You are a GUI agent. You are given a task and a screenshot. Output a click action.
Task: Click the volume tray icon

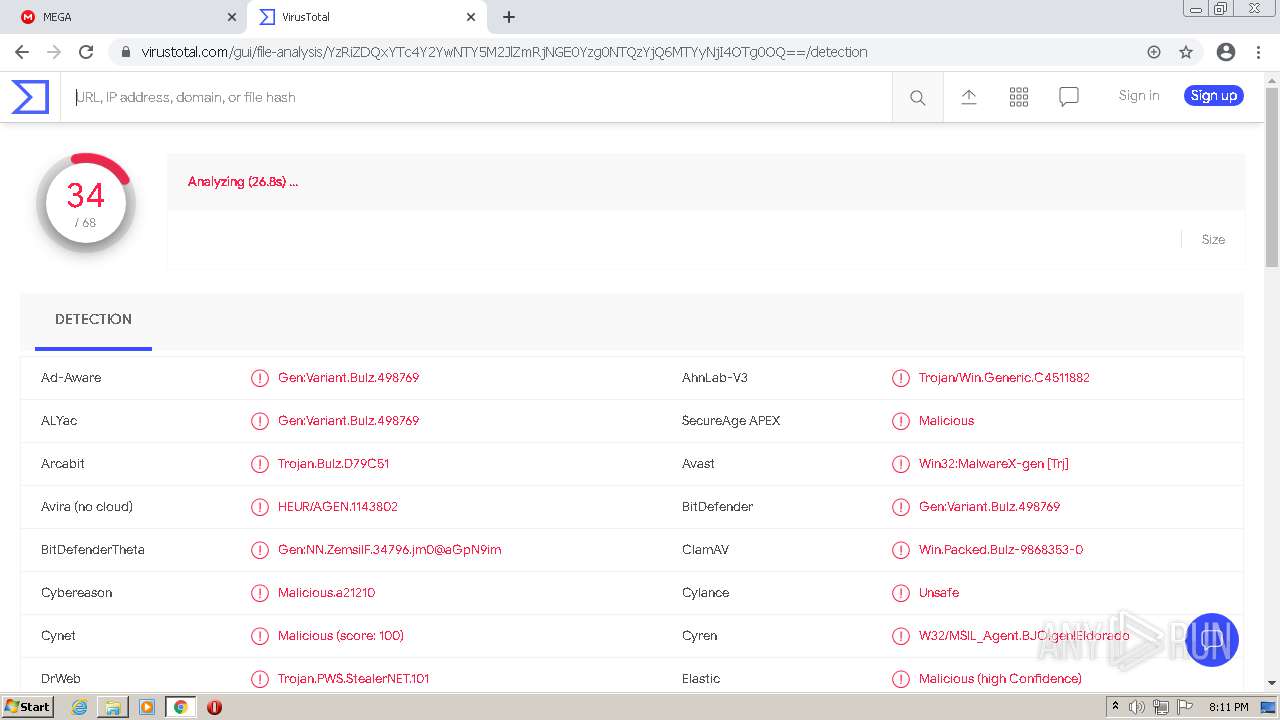(x=1137, y=707)
